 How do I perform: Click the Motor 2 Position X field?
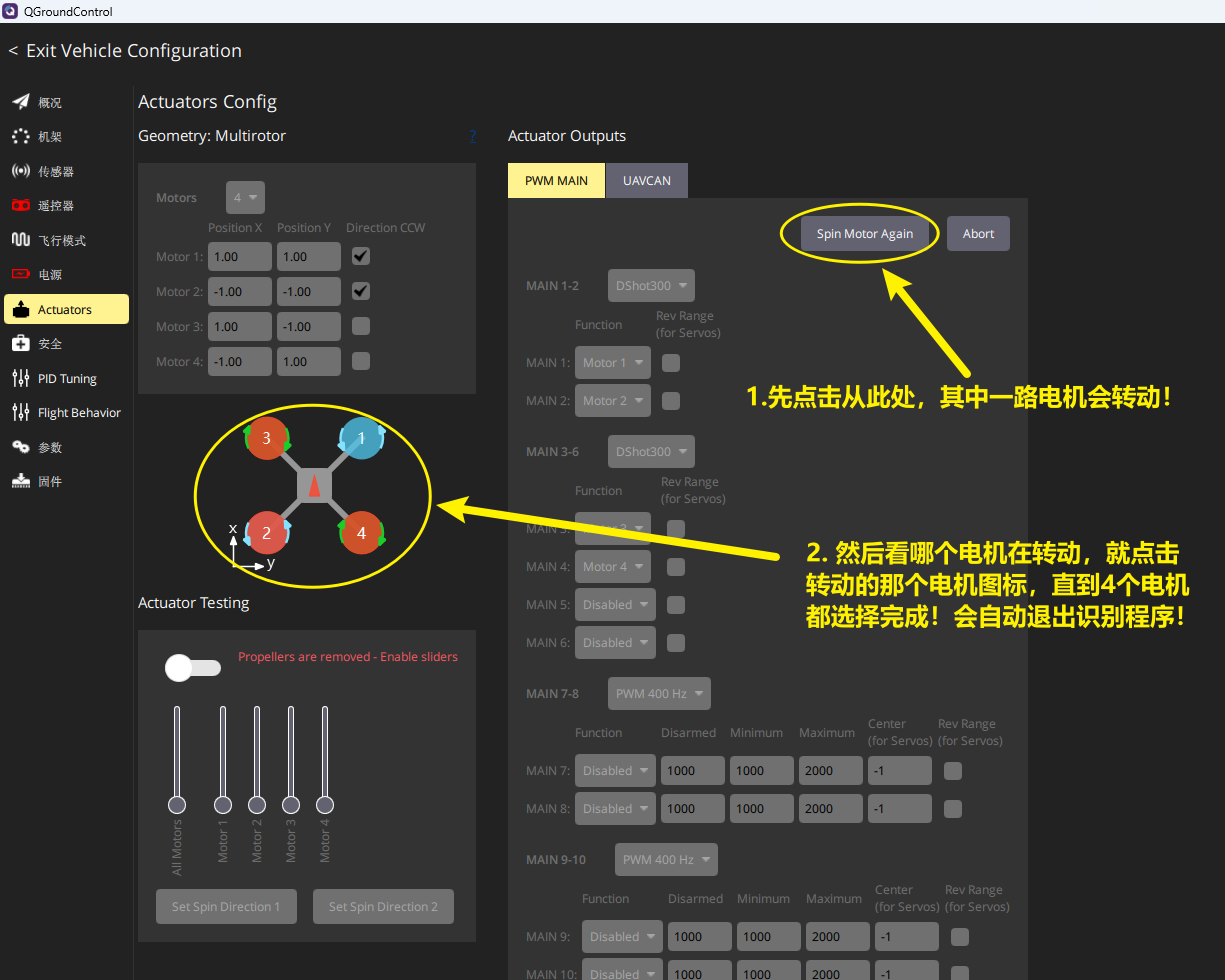pyautogui.click(x=240, y=292)
